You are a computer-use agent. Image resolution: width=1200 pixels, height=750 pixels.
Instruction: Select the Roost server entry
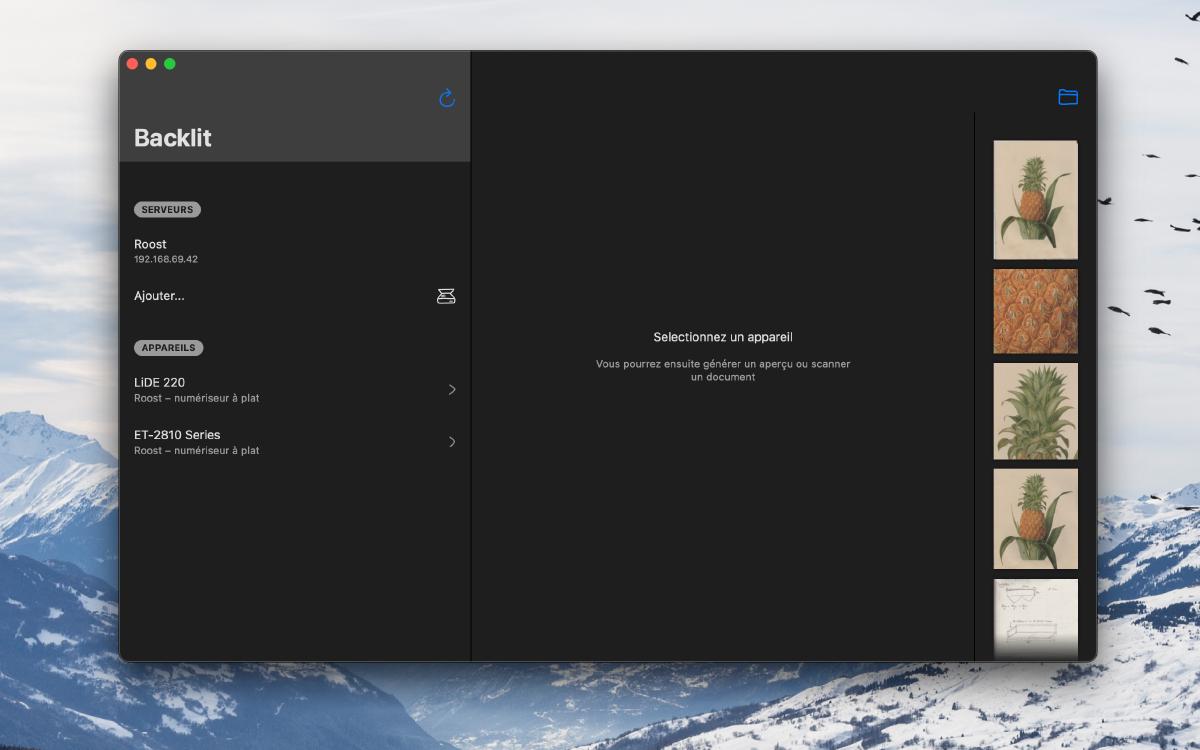(x=166, y=250)
